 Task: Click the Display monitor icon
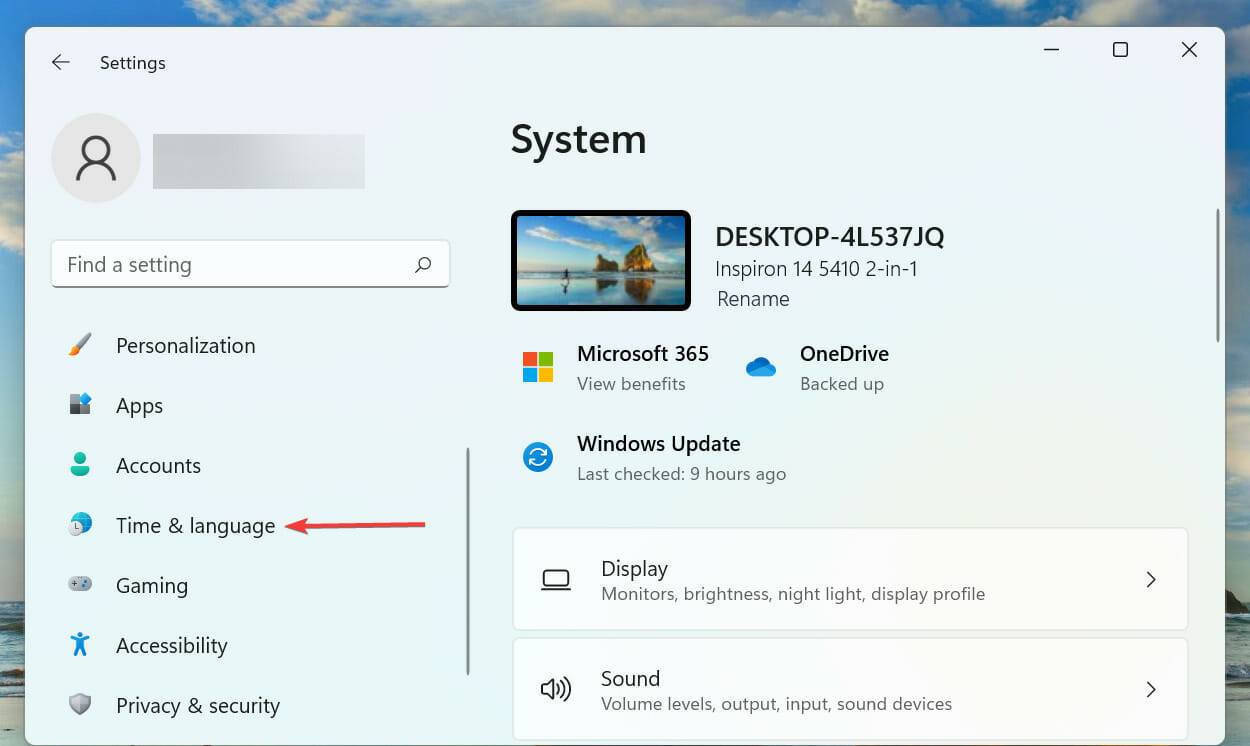[x=556, y=579]
